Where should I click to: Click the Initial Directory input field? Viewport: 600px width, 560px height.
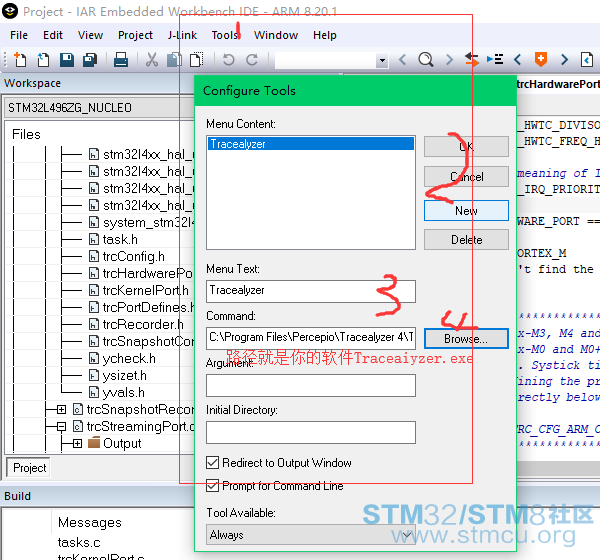(311, 433)
